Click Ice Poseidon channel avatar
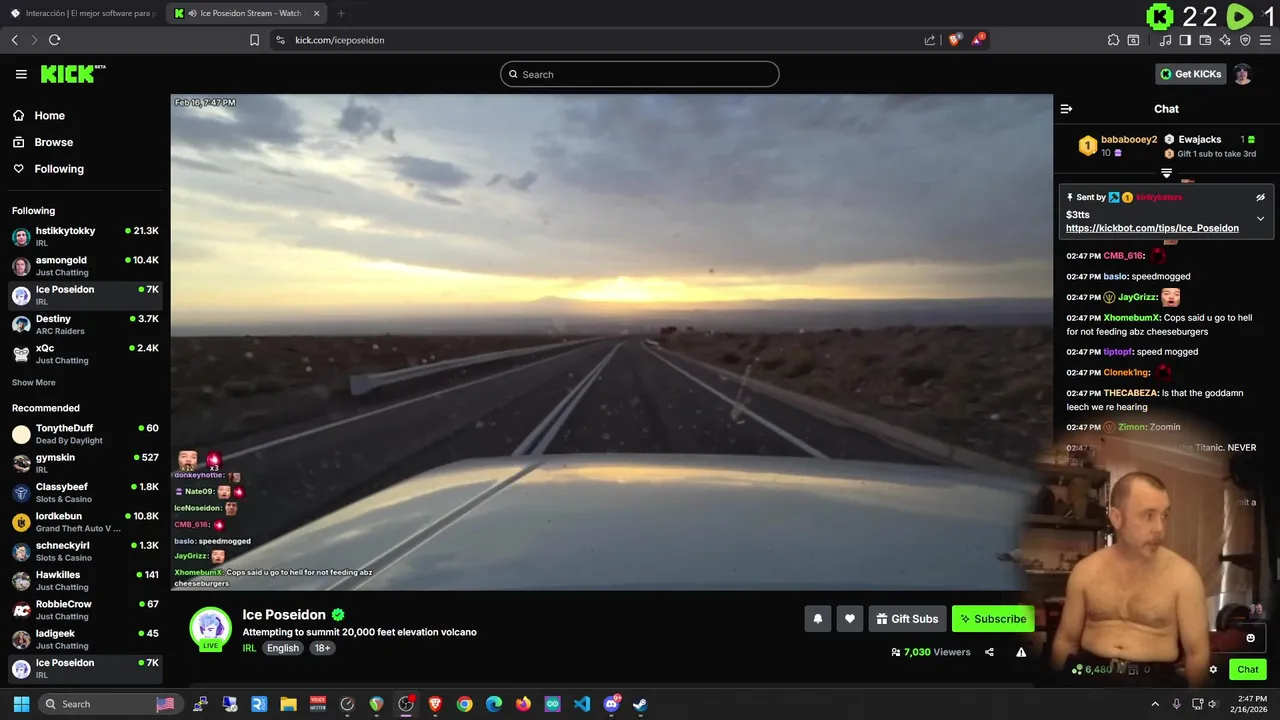This screenshot has height=720, width=1280. (x=211, y=628)
